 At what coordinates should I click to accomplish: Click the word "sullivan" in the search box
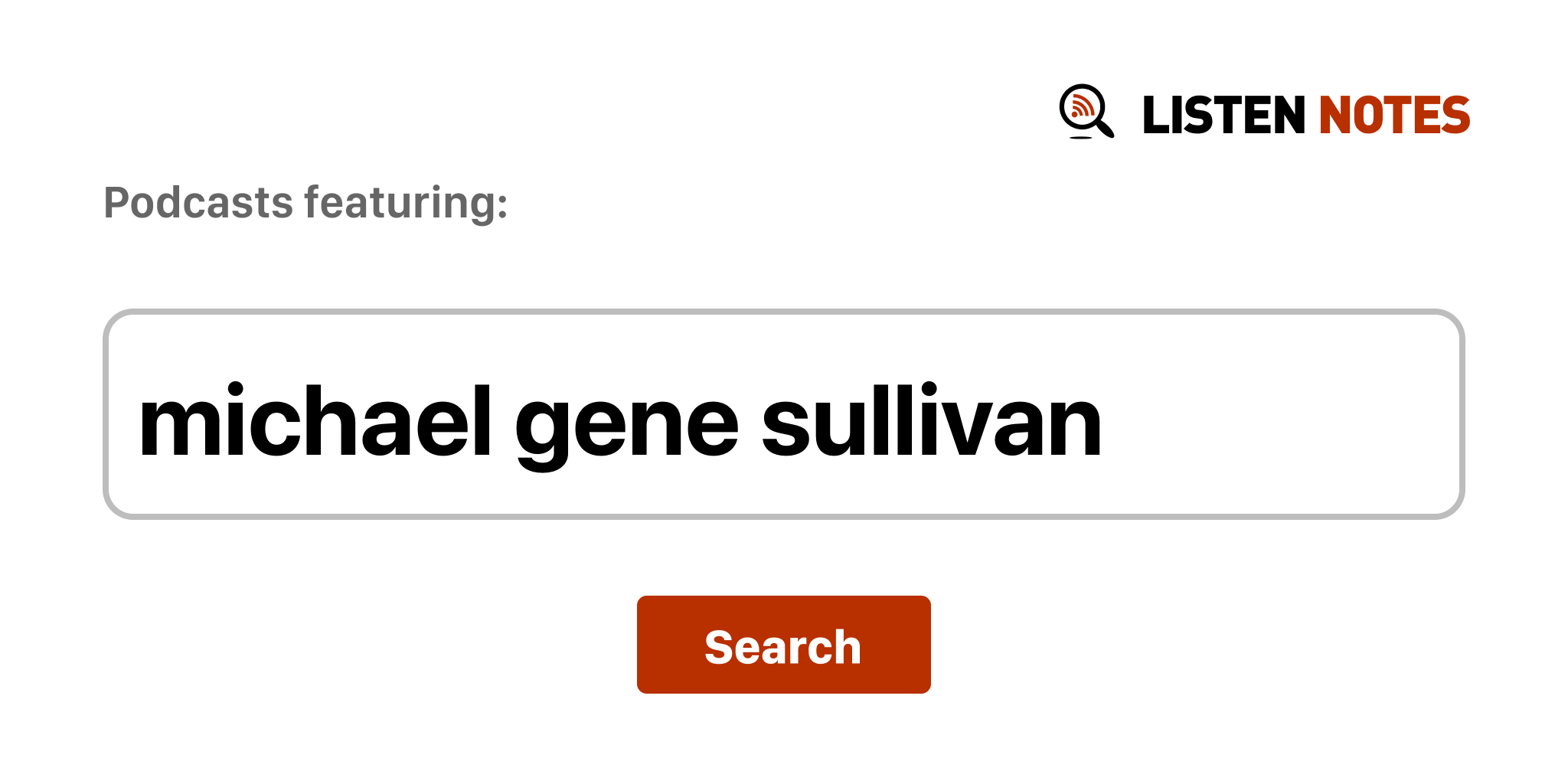[x=931, y=423]
